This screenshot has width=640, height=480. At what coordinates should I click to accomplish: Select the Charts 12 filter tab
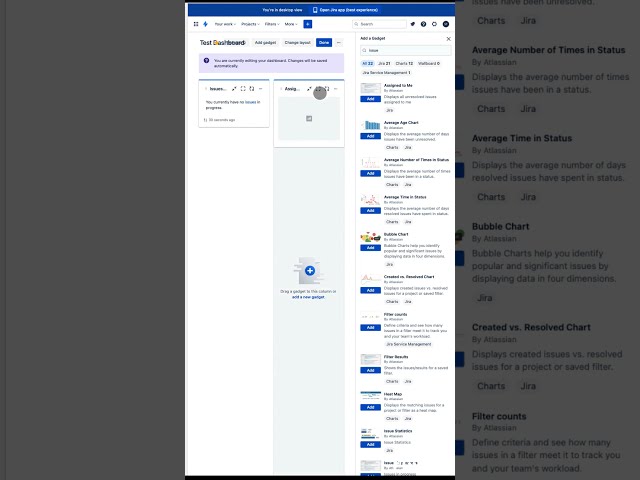tap(404, 64)
